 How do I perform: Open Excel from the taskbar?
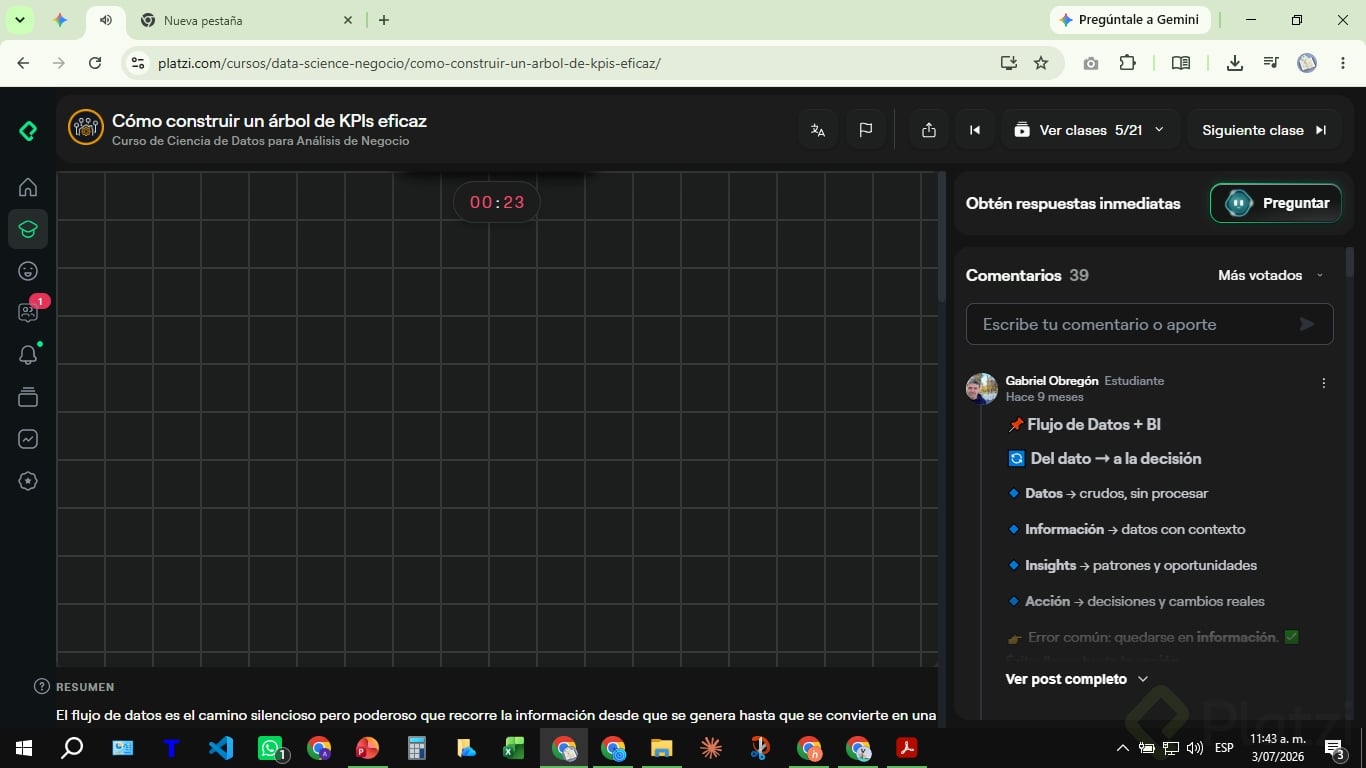click(x=514, y=748)
